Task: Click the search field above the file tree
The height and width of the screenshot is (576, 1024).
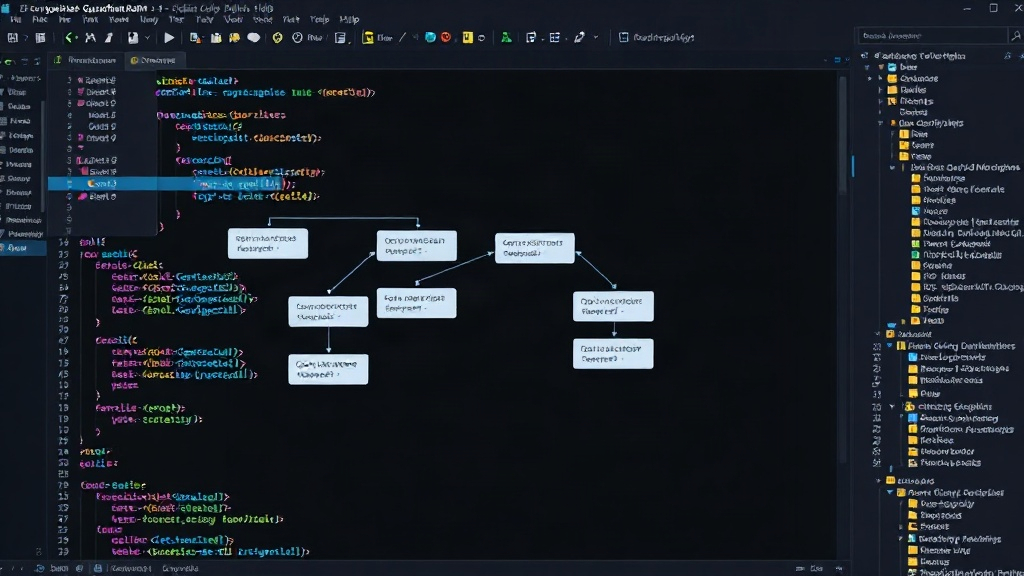Action: [x=931, y=36]
